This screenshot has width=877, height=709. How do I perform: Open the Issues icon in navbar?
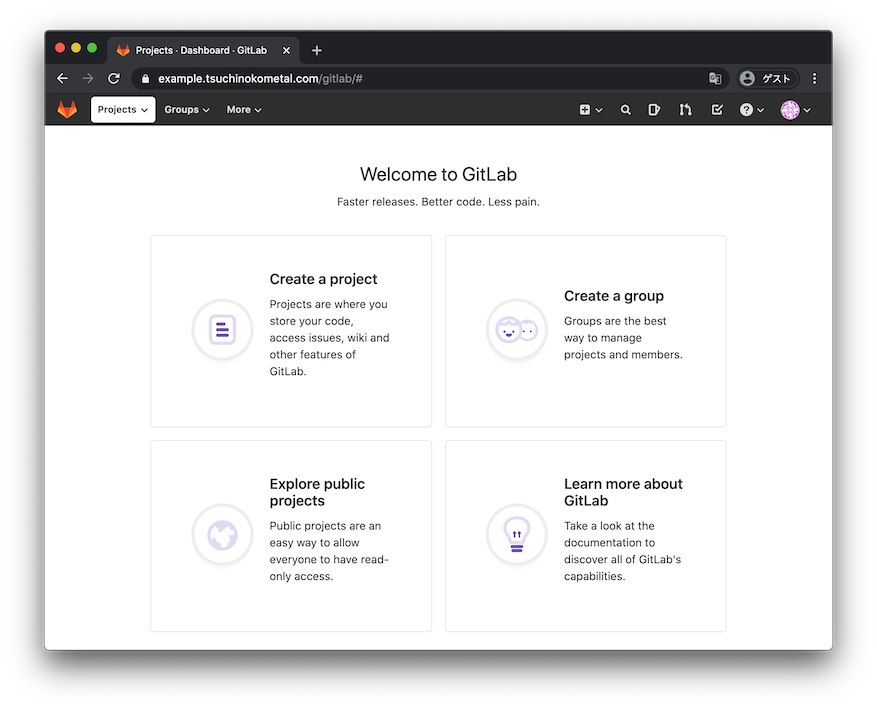(x=654, y=110)
